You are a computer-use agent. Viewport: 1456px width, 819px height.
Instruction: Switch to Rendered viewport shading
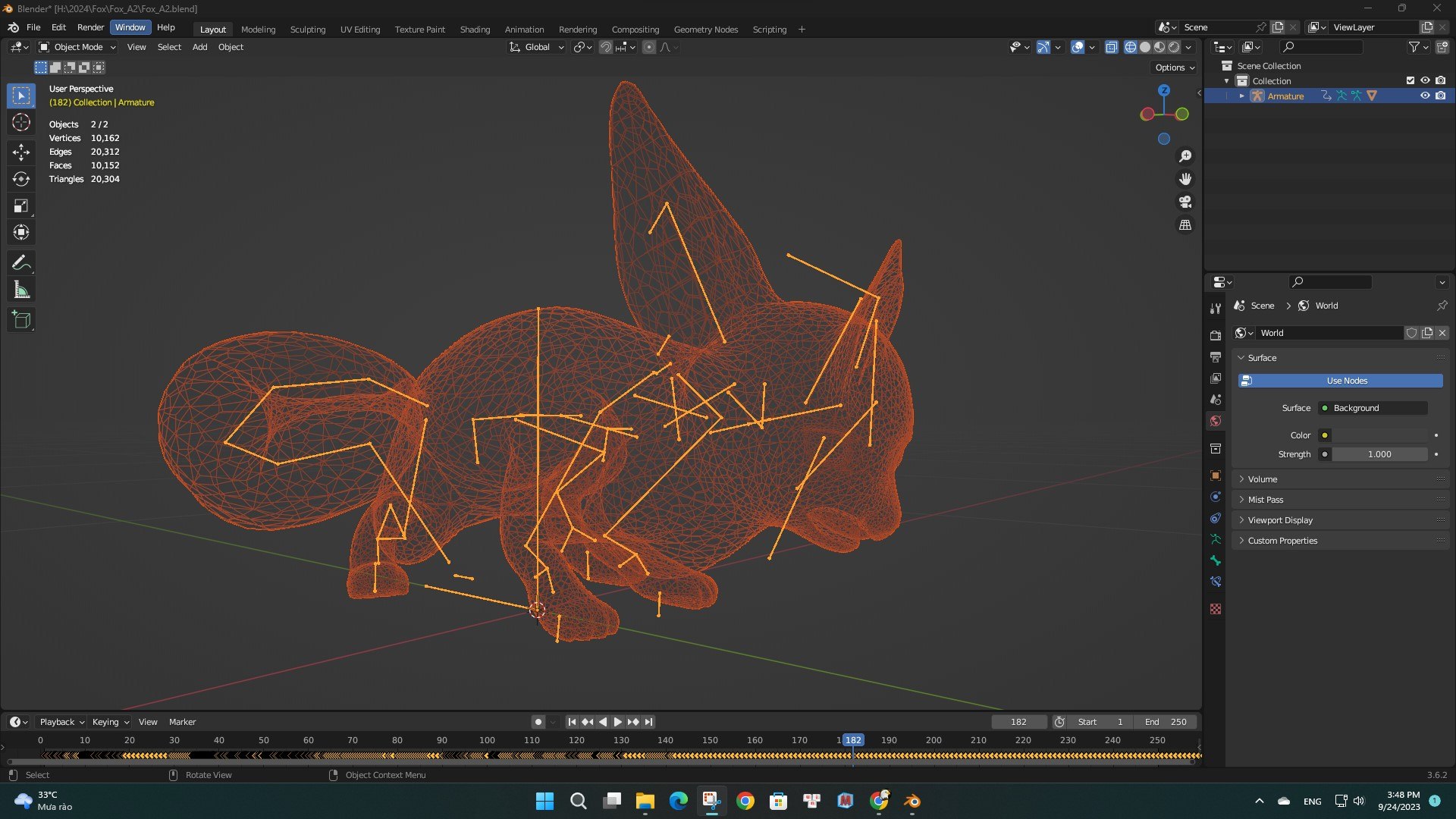(x=1174, y=47)
